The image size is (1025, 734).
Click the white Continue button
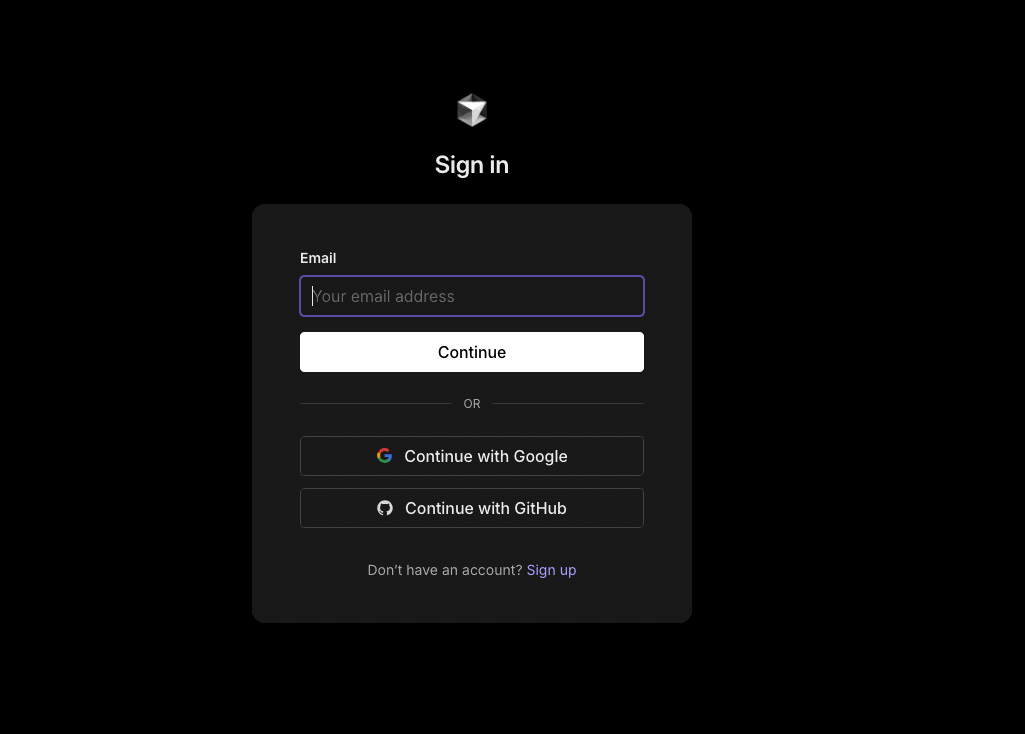[x=471, y=352]
